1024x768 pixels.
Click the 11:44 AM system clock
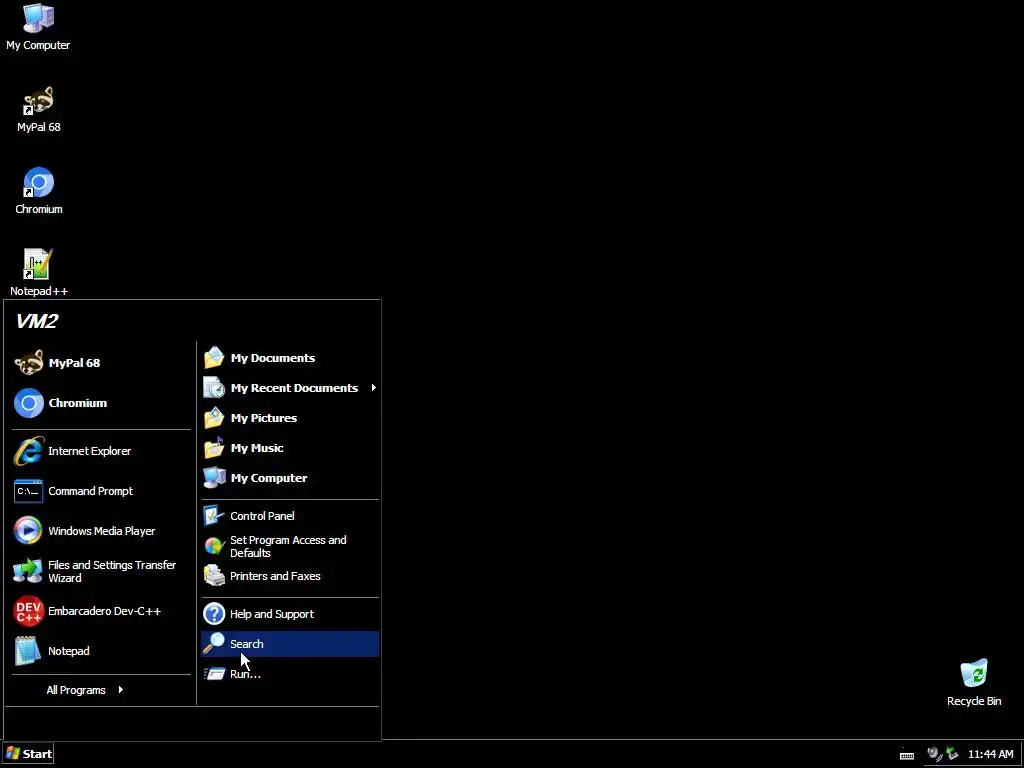991,754
